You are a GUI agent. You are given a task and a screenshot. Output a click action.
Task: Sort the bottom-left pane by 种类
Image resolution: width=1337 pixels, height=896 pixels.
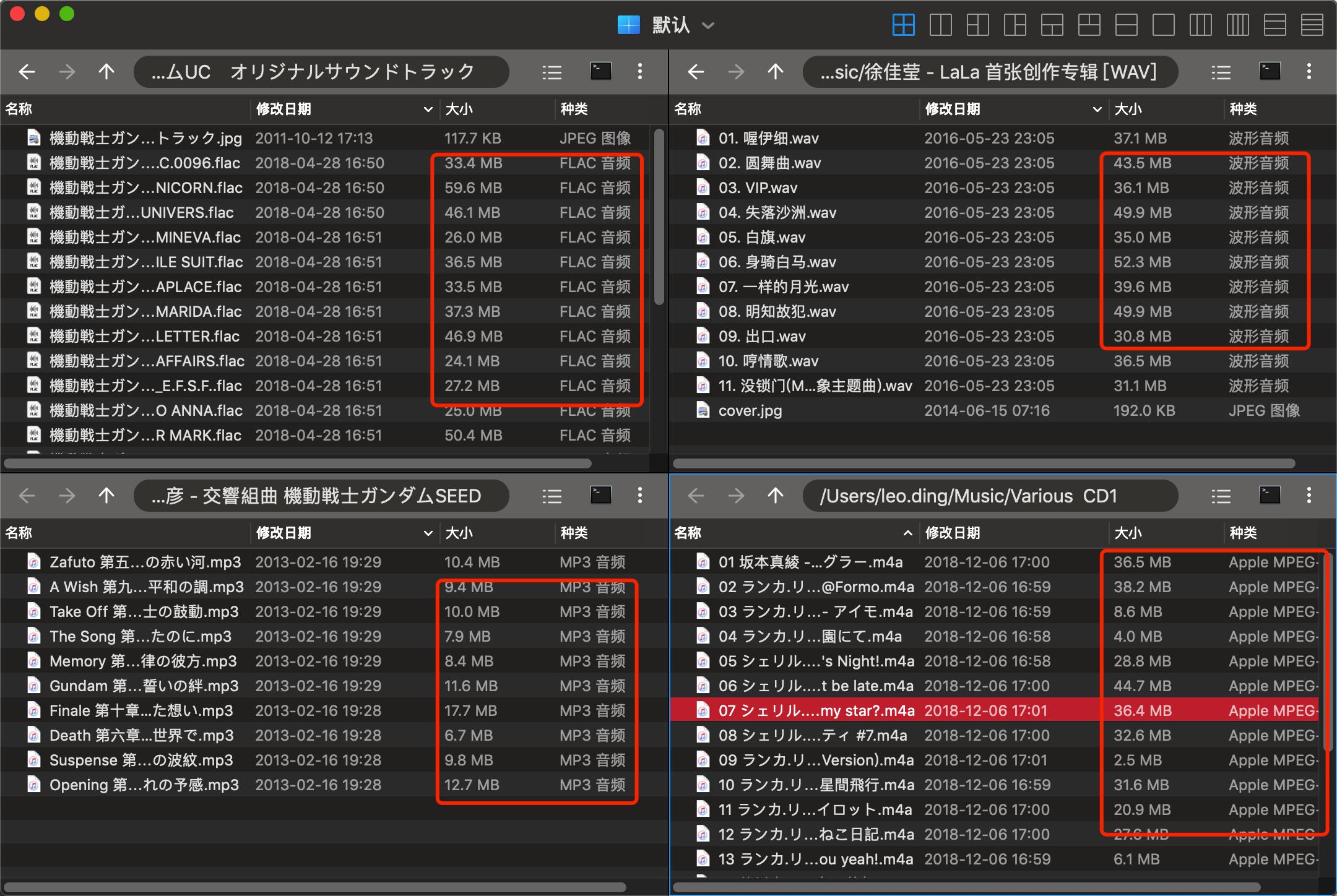(x=574, y=533)
